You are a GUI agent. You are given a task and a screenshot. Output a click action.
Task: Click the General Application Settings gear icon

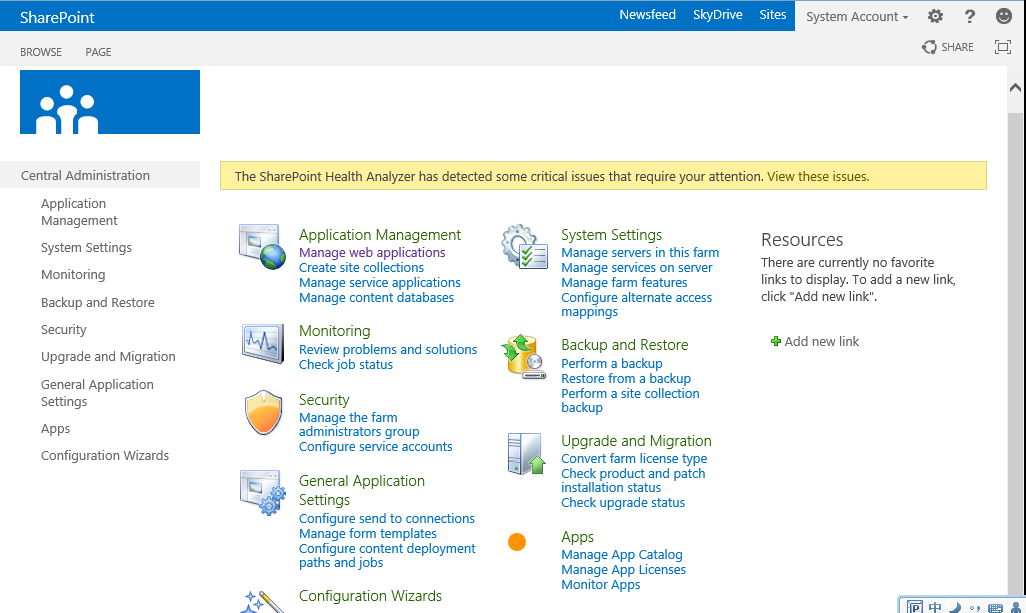[x=262, y=492]
